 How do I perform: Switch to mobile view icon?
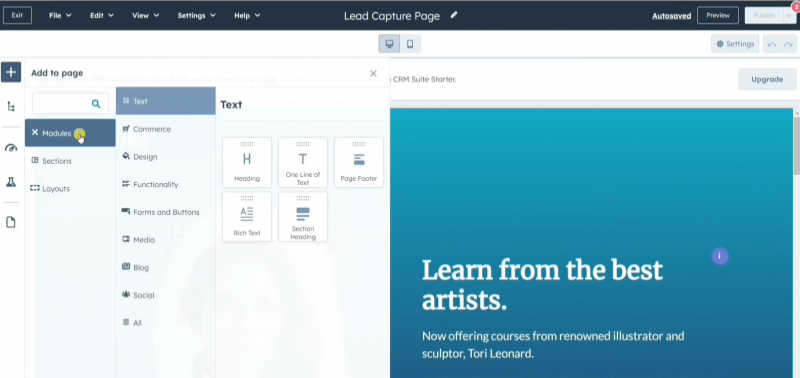(410, 44)
